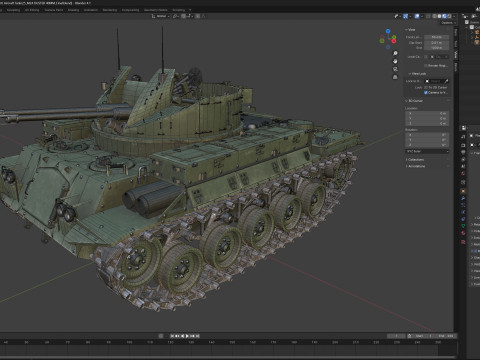
Task: Click the Focal Length value field
Action: tap(436, 37)
